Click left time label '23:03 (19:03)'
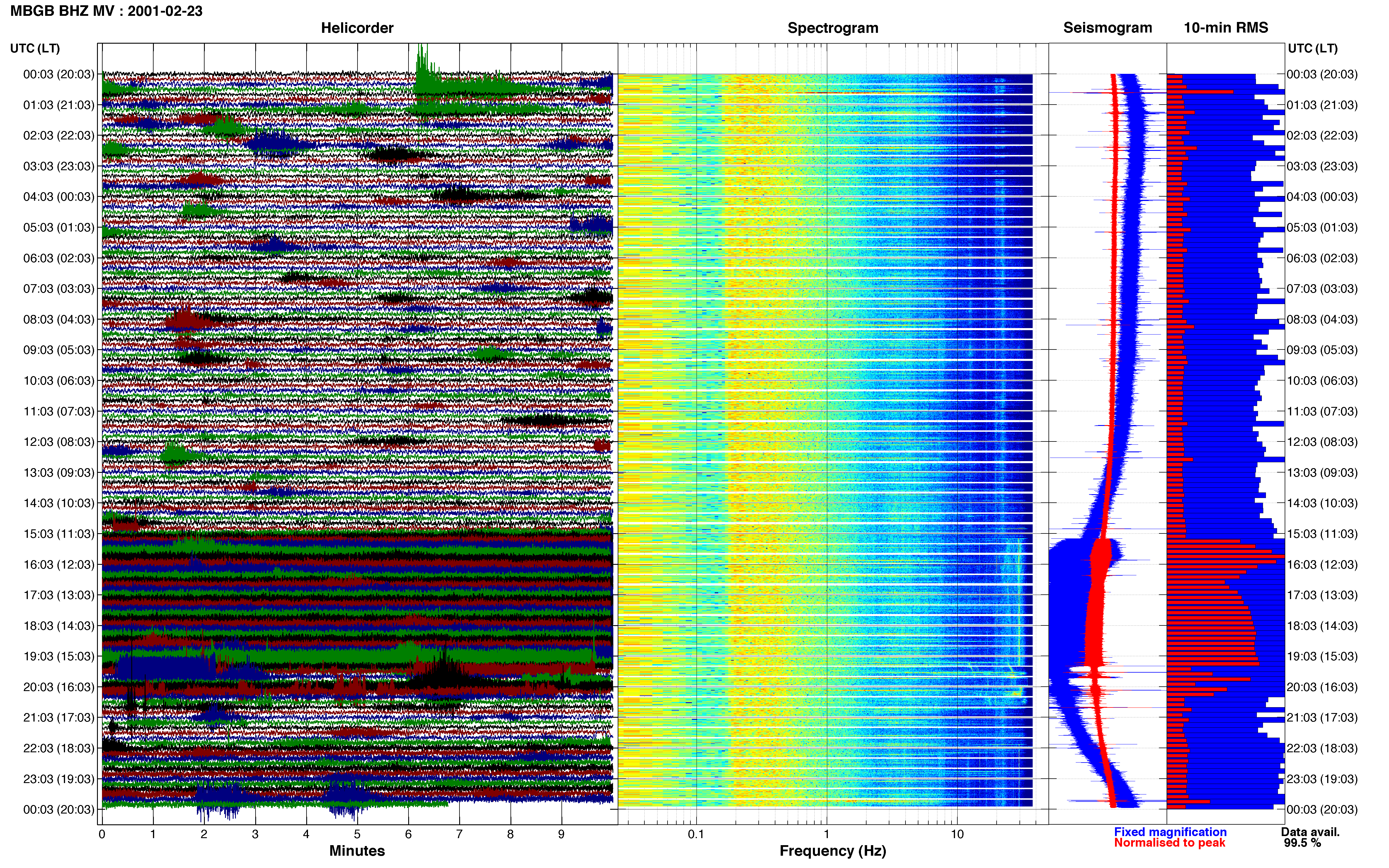The width and height of the screenshot is (1389, 868). pyautogui.click(x=59, y=779)
